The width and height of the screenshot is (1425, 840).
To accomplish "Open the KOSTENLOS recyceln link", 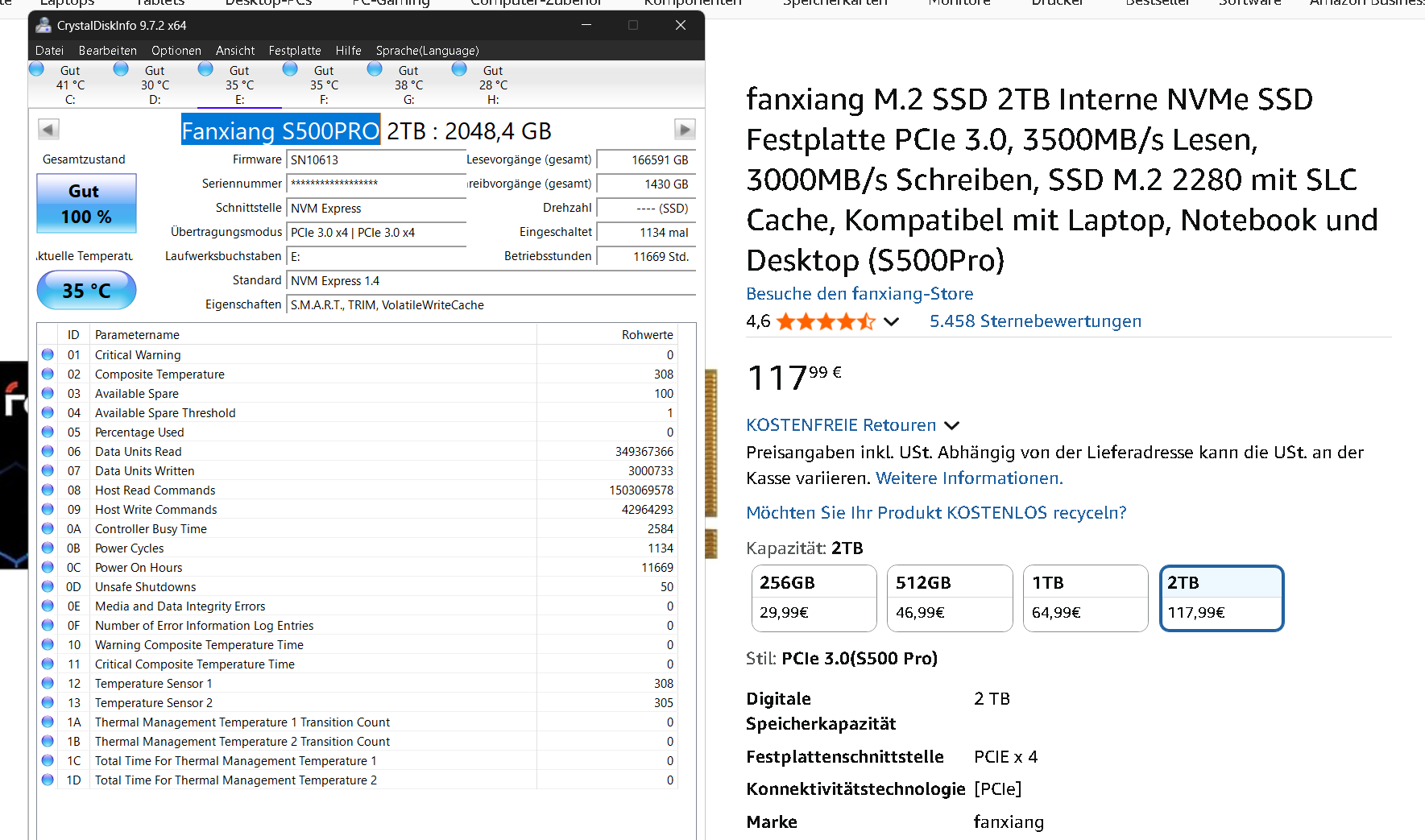I will click(x=936, y=512).
